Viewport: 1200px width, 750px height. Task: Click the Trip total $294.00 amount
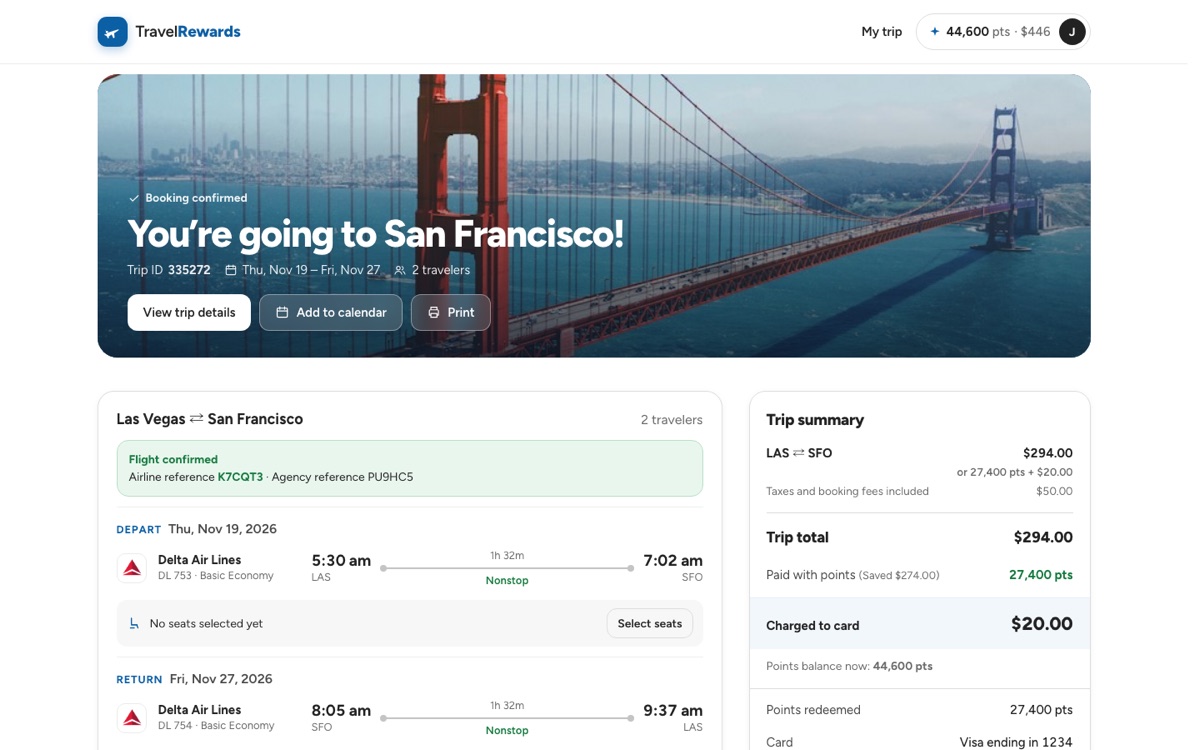[x=1043, y=537]
